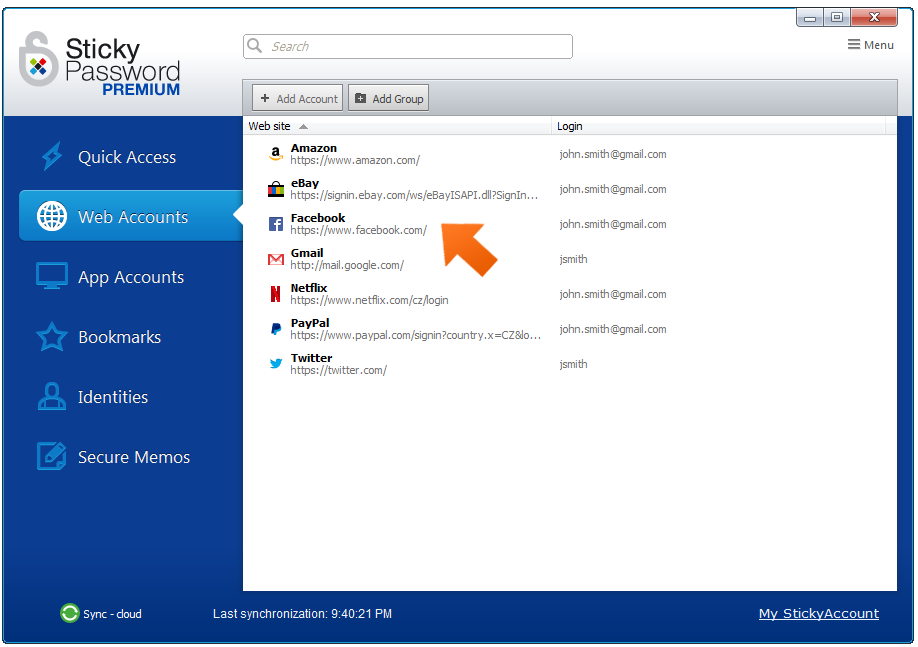Select the Amazon account name

click(x=314, y=148)
